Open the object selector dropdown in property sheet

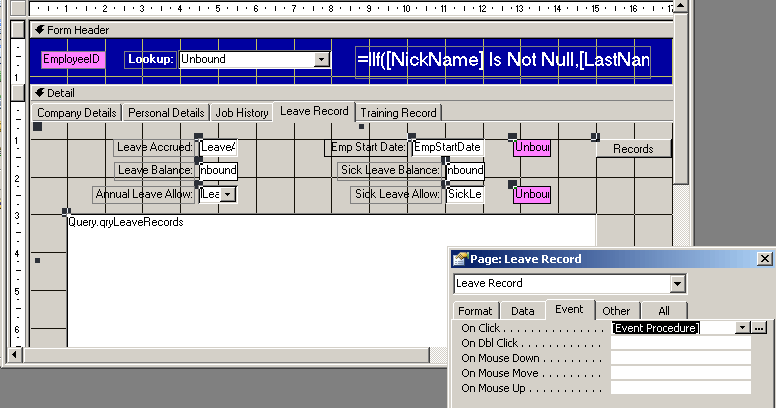tap(678, 284)
